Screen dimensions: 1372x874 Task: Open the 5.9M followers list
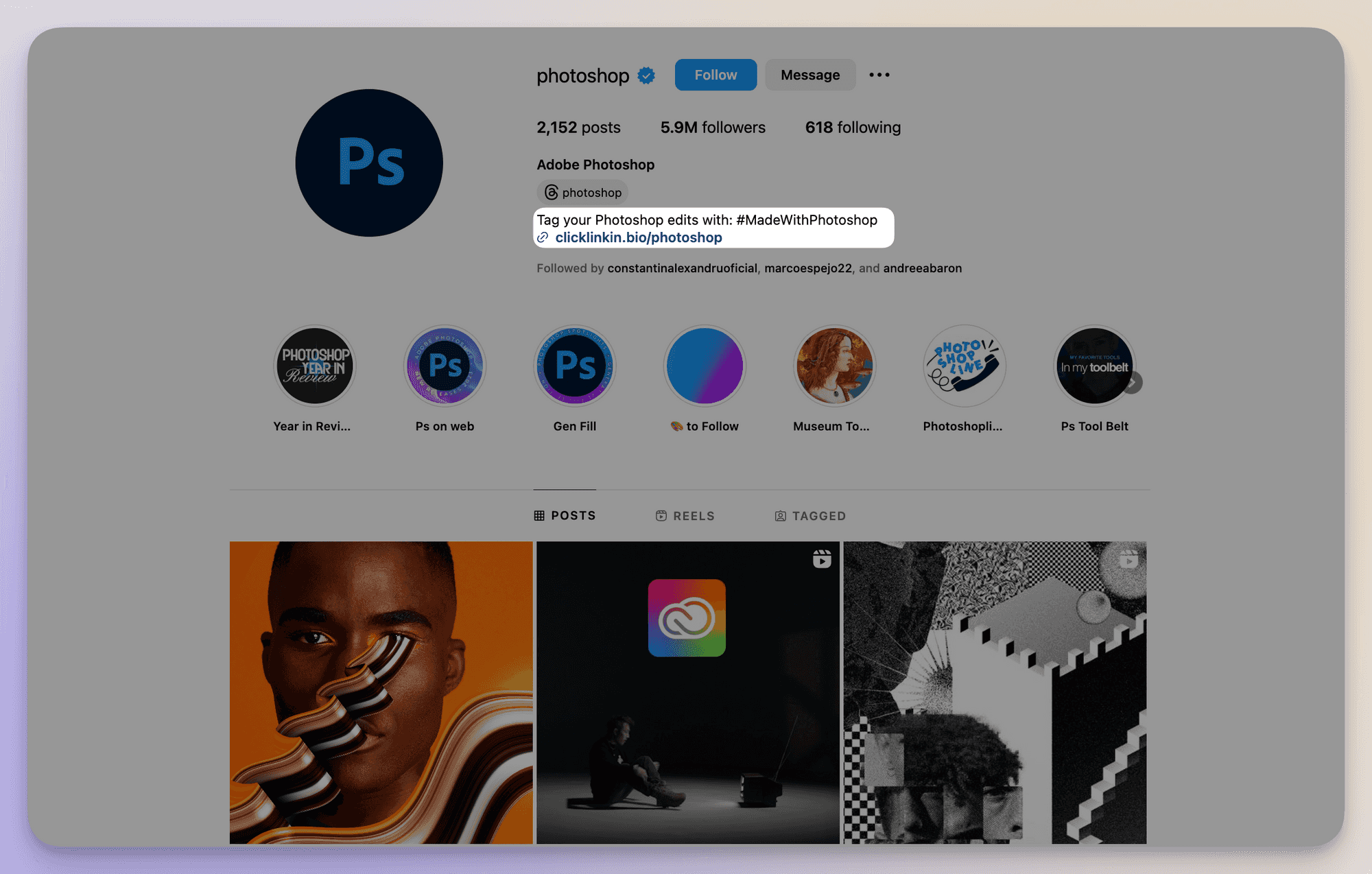coord(713,128)
